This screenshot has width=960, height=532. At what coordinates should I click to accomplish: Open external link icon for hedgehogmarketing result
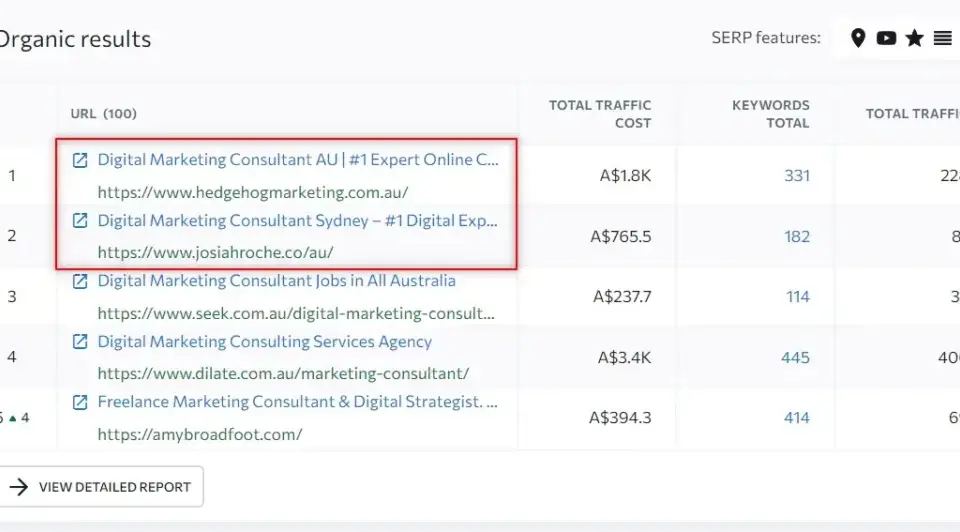(x=80, y=160)
